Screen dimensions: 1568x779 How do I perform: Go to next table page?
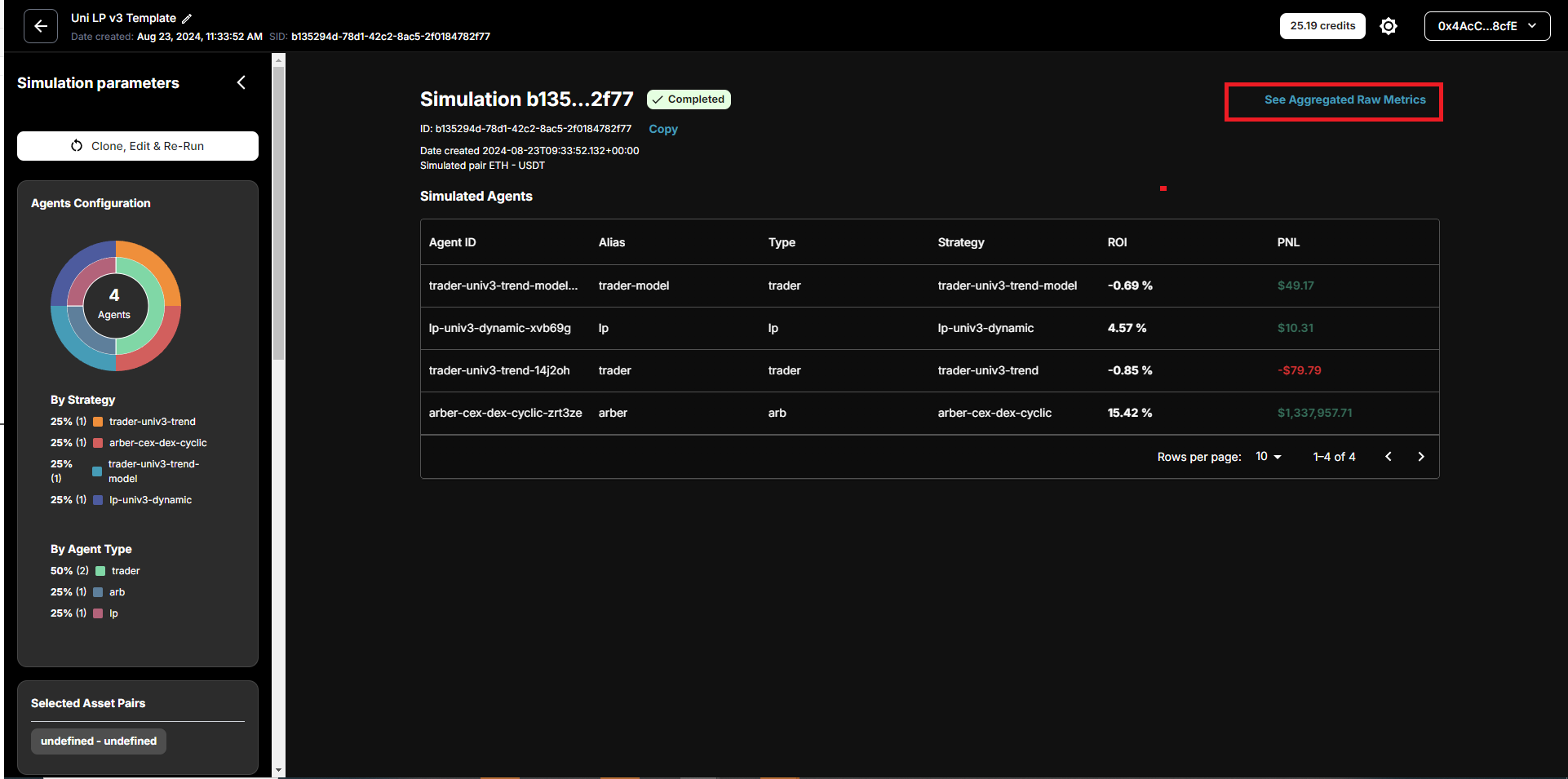click(1421, 457)
